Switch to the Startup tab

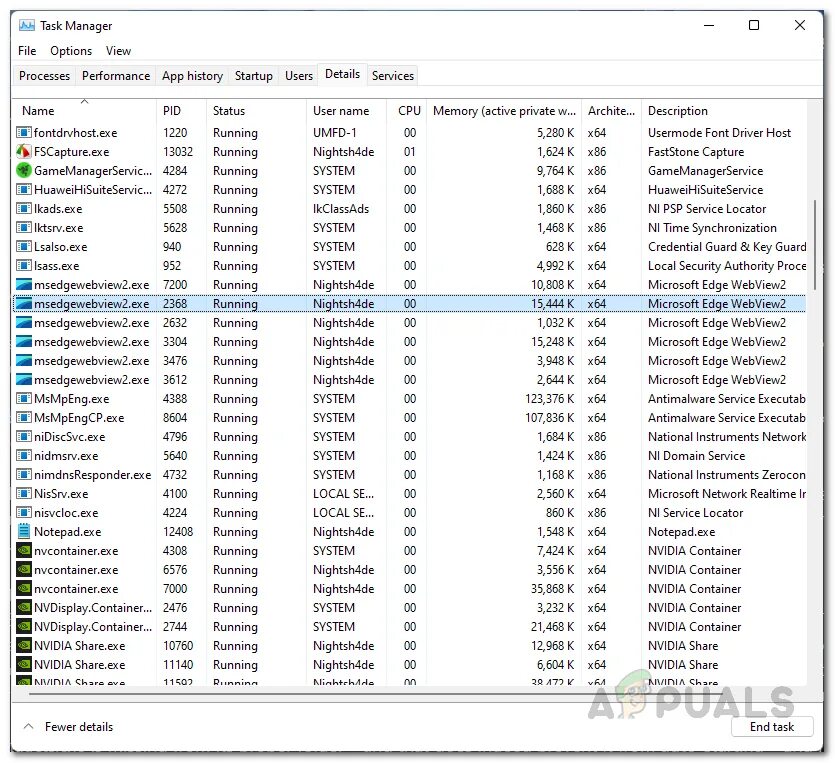click(x=253, y=76)
